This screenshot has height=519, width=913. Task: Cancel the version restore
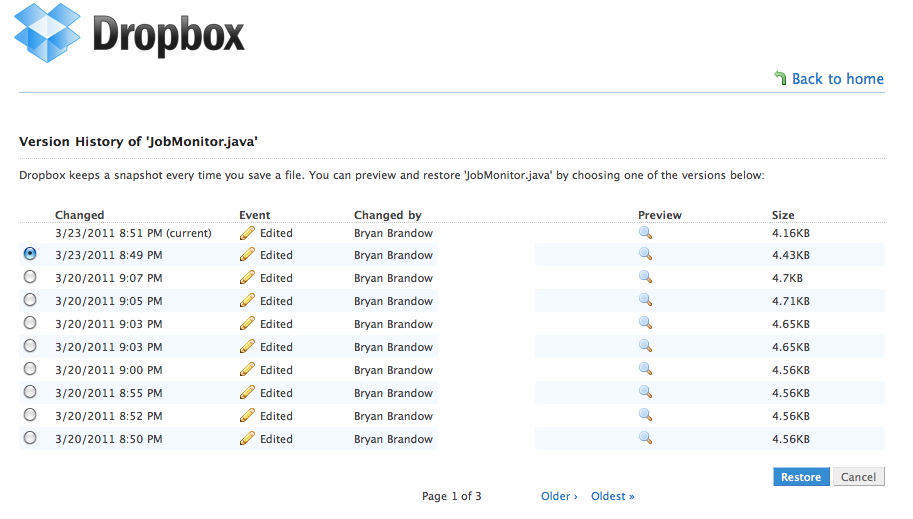click(x=858, y=477)
